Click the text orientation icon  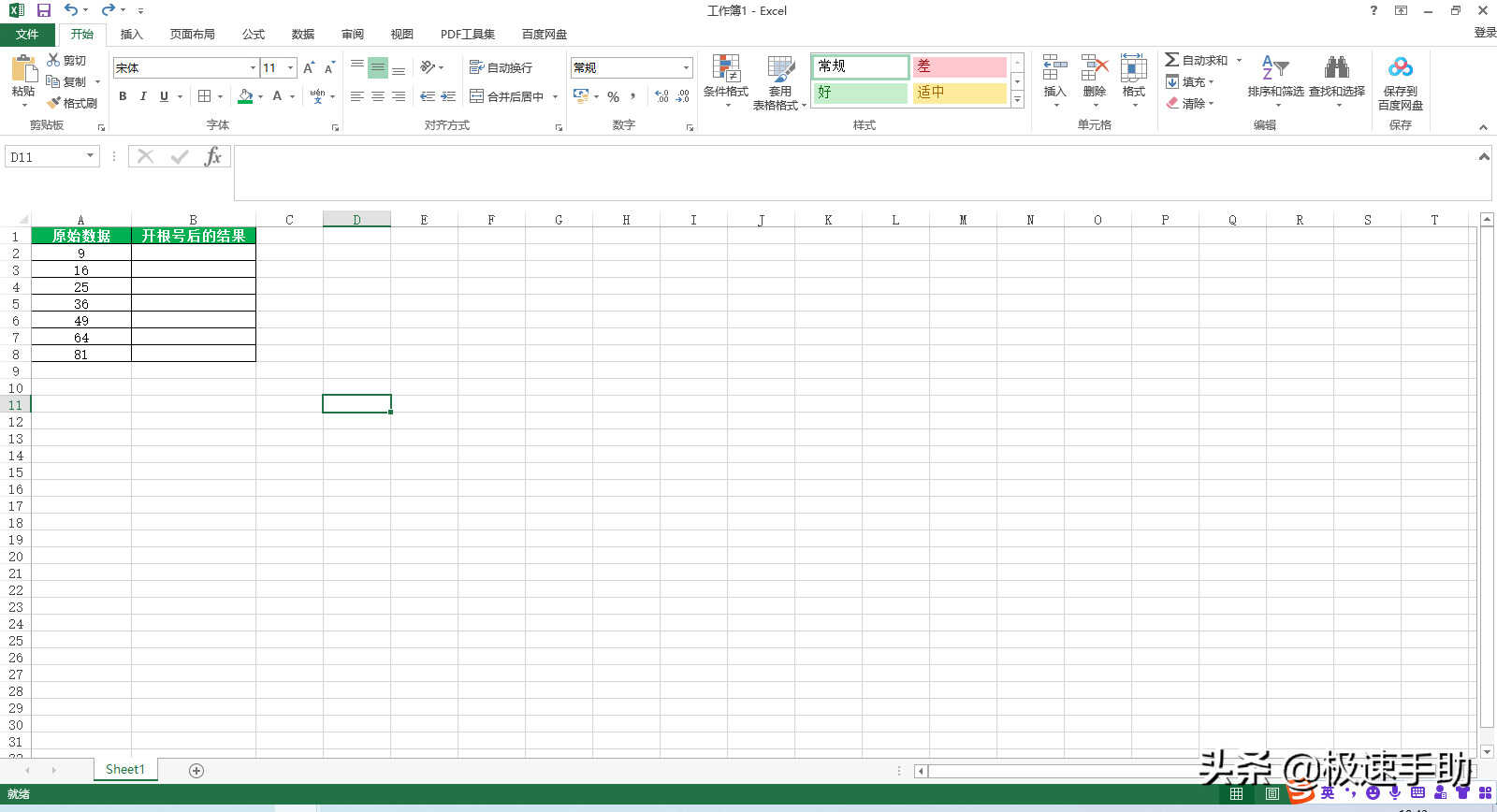point(428,67)
